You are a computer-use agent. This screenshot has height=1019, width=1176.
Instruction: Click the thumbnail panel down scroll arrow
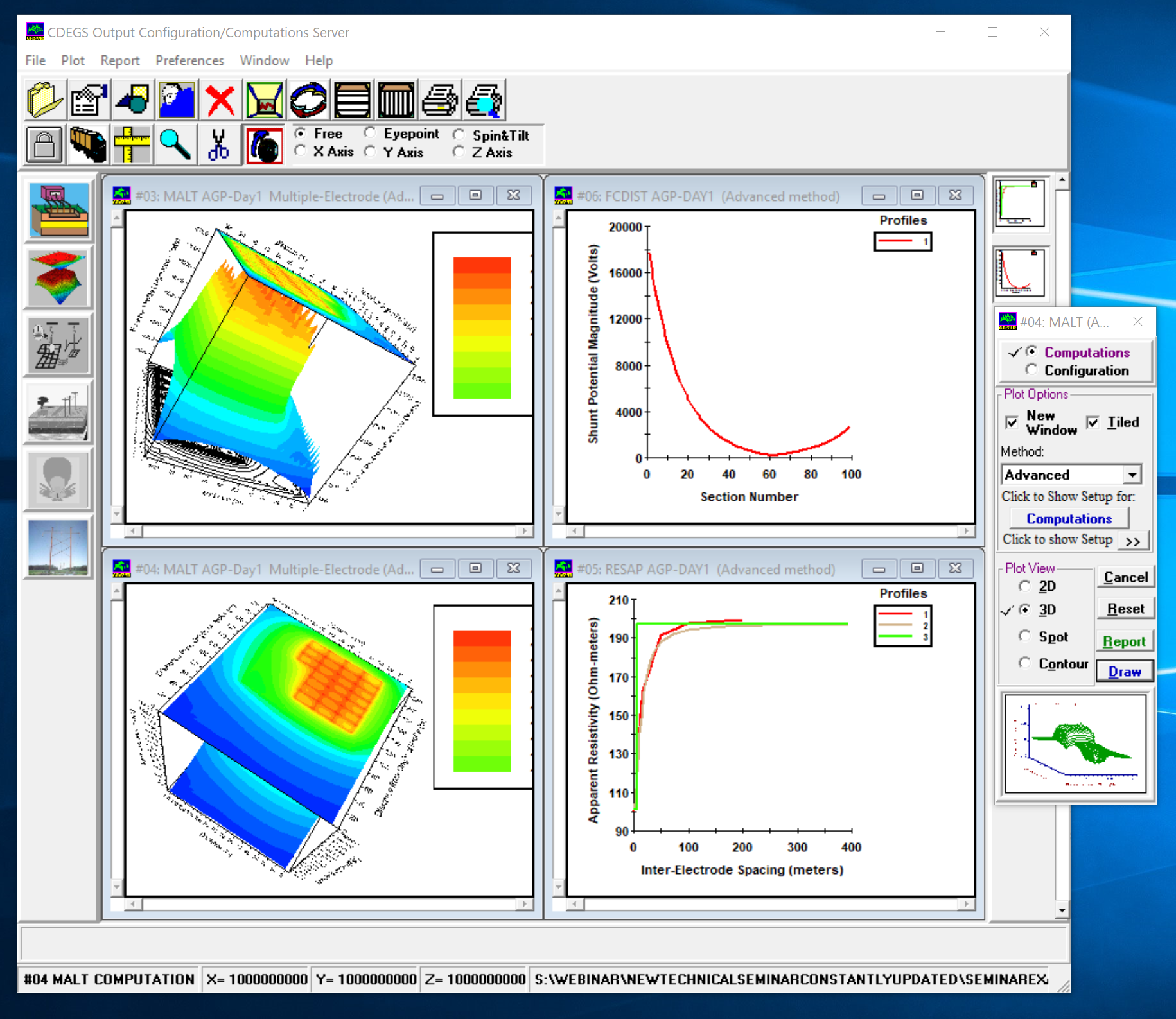coord(1062,910)
